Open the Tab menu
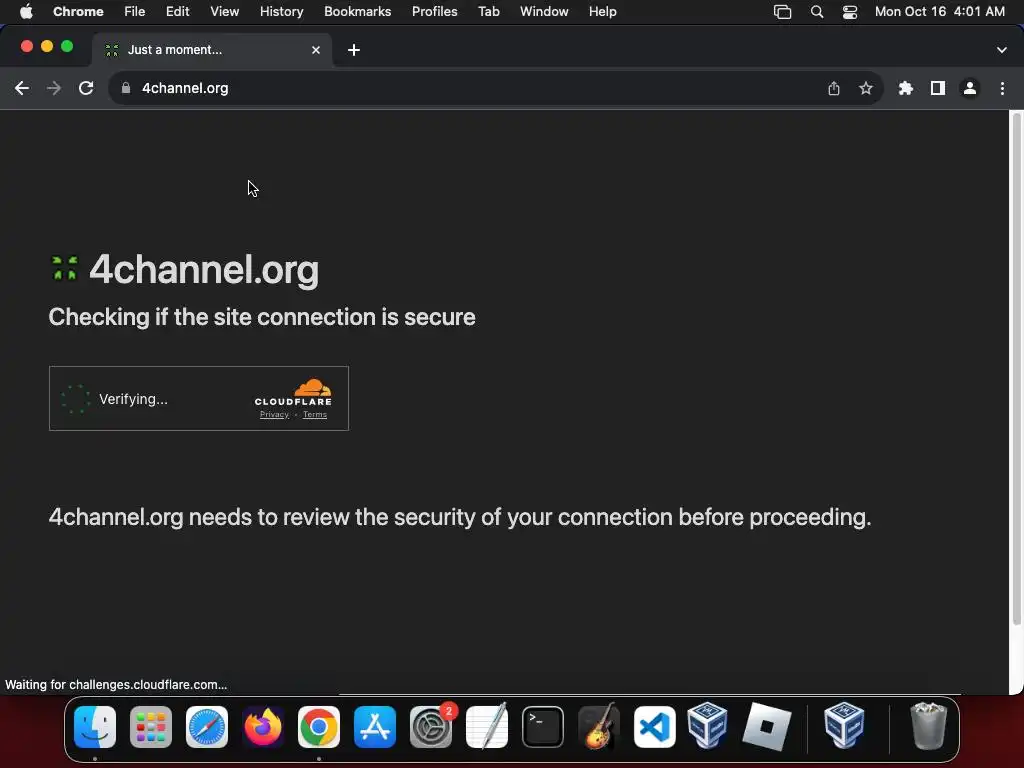 pyautogui.click(x=488, y=12)
